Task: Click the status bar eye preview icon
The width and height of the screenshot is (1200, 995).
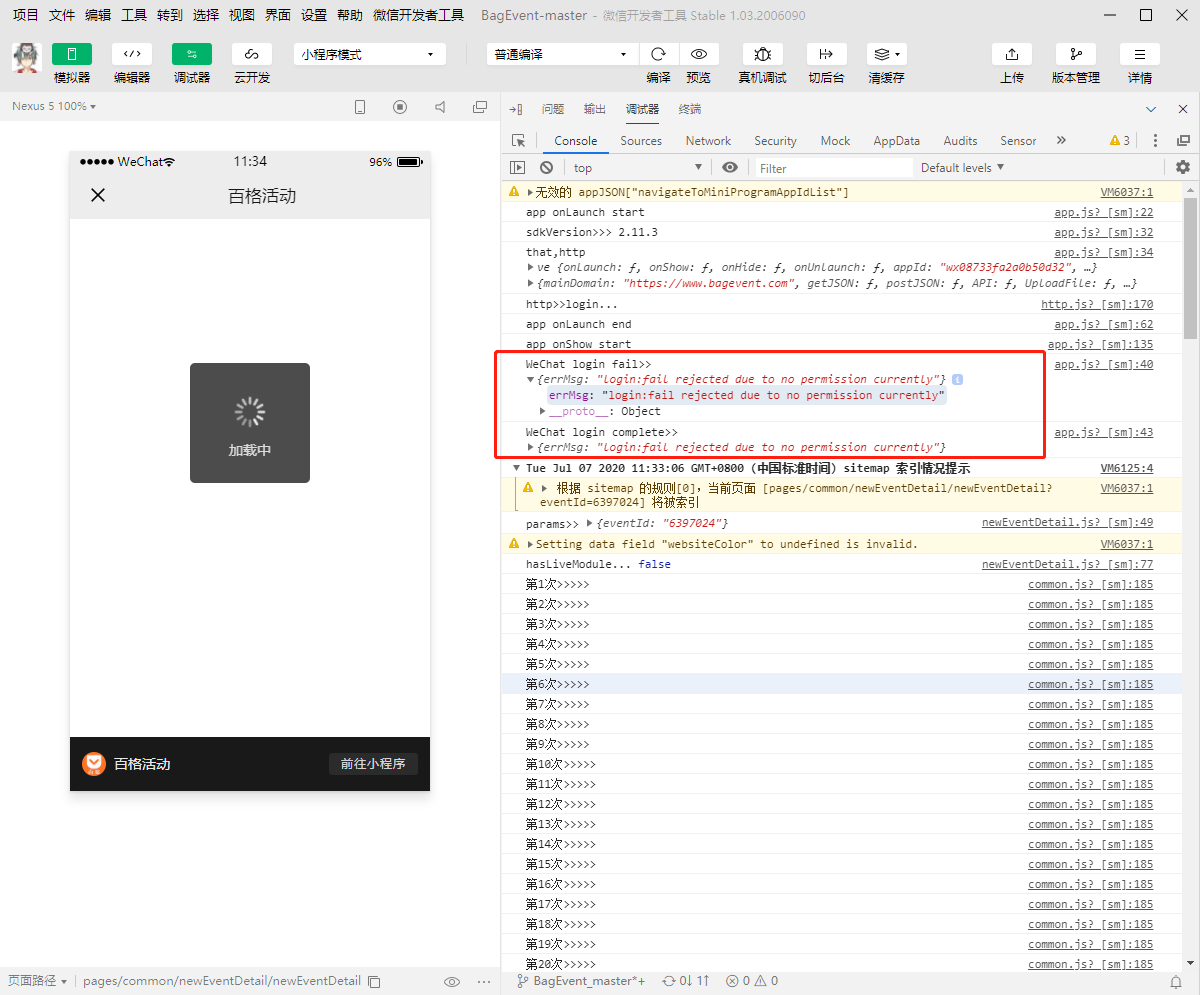Action: (452, 982)
